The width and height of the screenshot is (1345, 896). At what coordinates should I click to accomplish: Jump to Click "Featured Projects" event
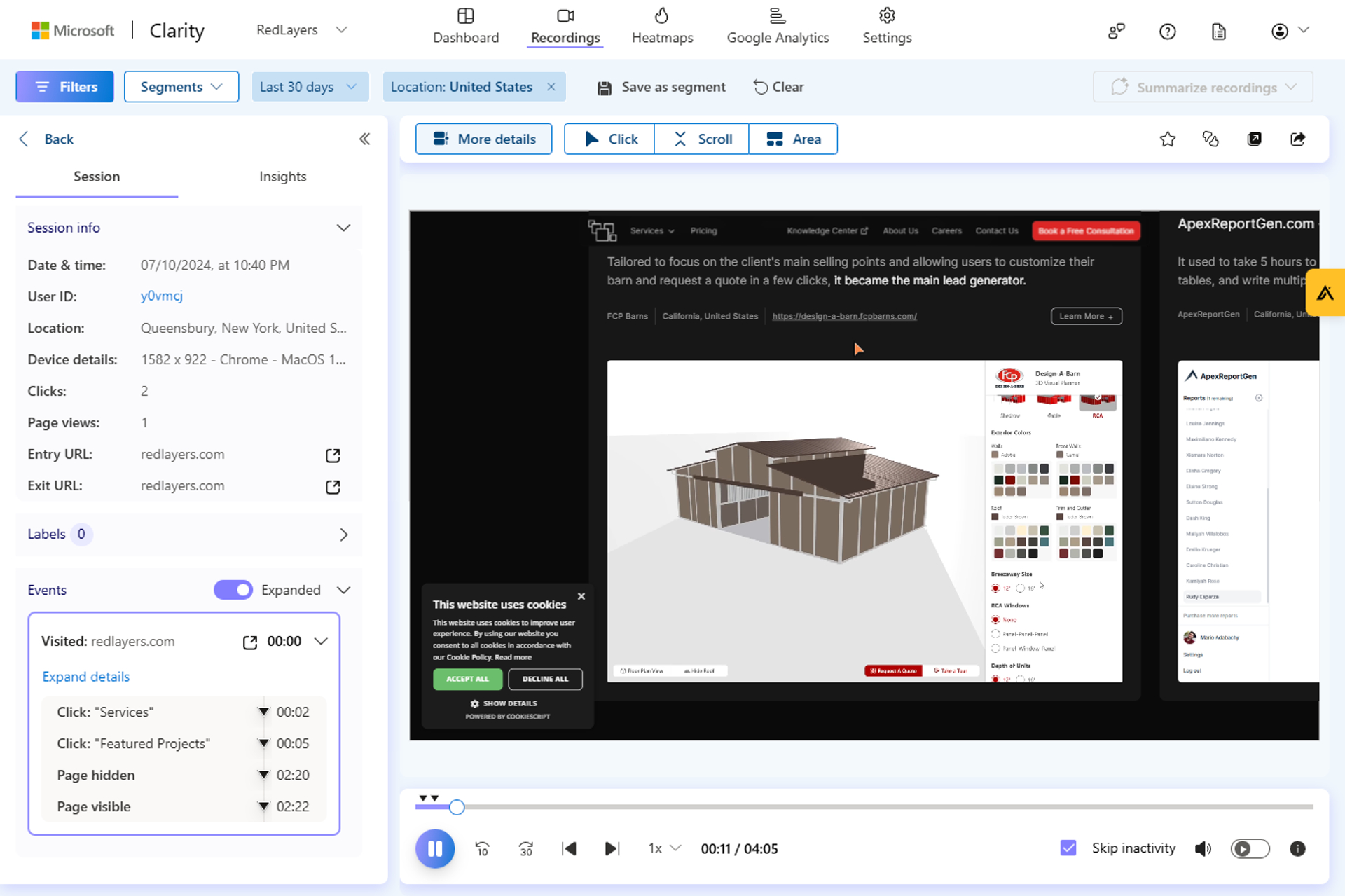click(184, 743)
